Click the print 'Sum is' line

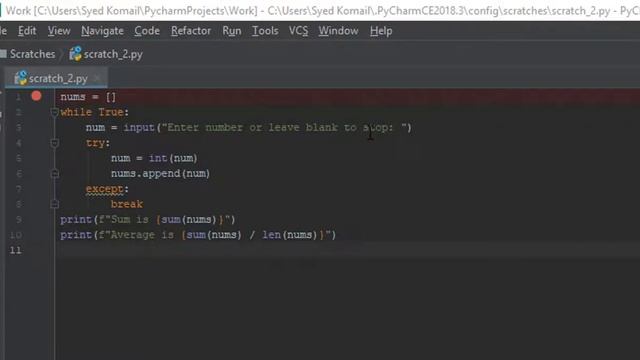pyautogui.click(x=148, y=220)
